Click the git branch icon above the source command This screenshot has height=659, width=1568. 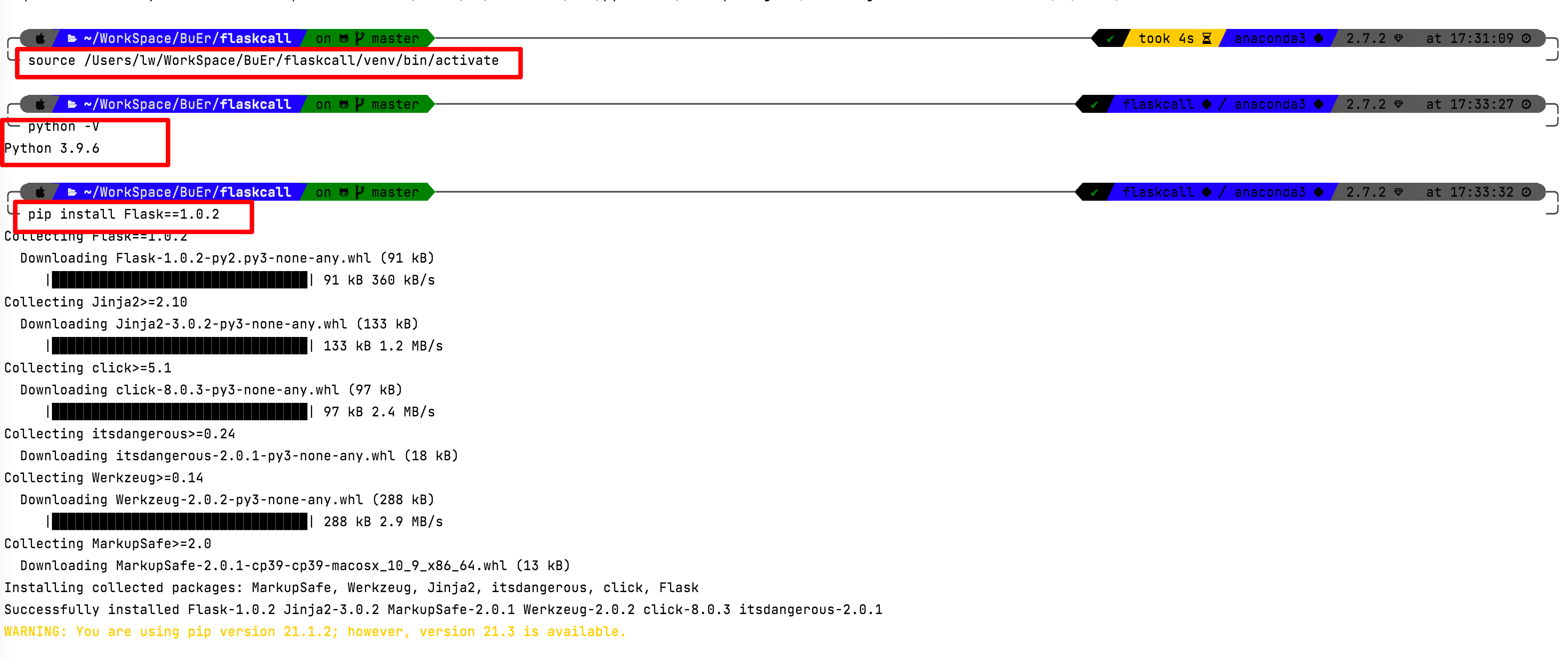(359, 38)
